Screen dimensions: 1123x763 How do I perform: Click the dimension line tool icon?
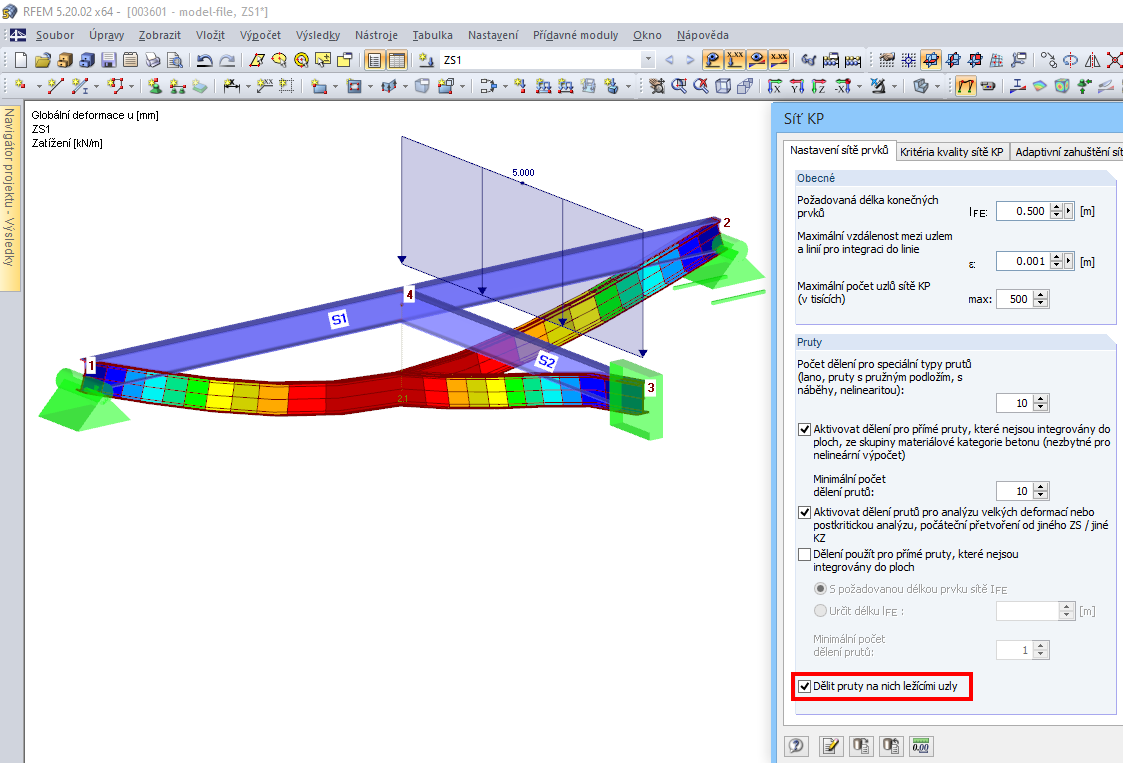231,87
